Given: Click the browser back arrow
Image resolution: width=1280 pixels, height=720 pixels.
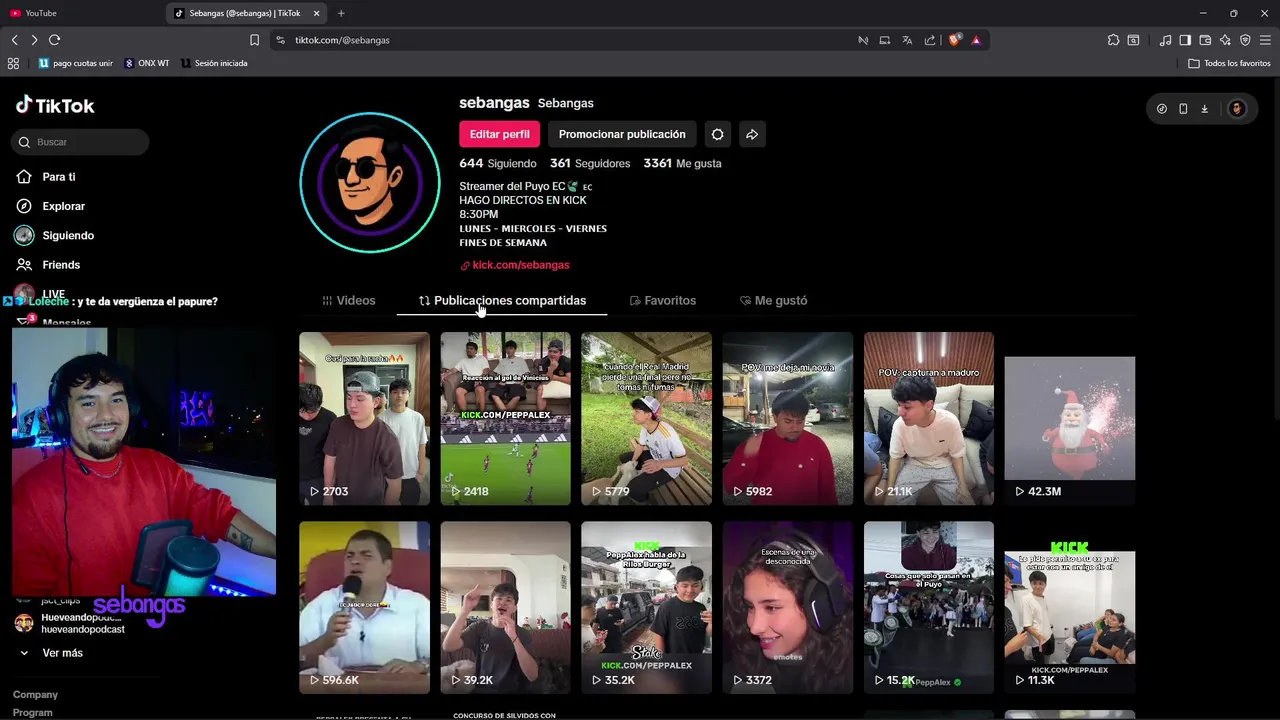Looking at the screenshot, I should pyautogui.click(x=14, y=40).
